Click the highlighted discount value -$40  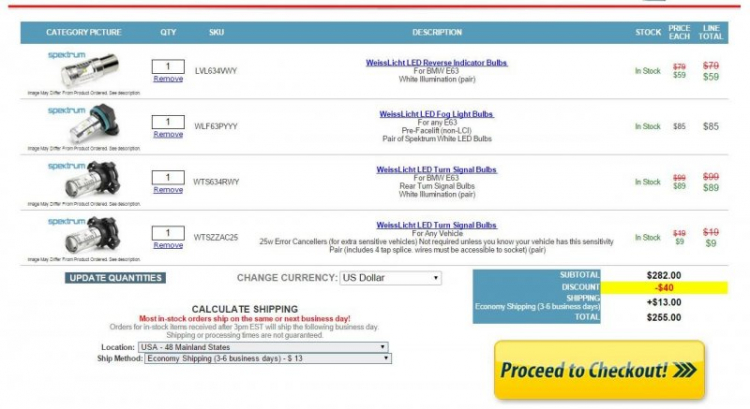(664, 287)
